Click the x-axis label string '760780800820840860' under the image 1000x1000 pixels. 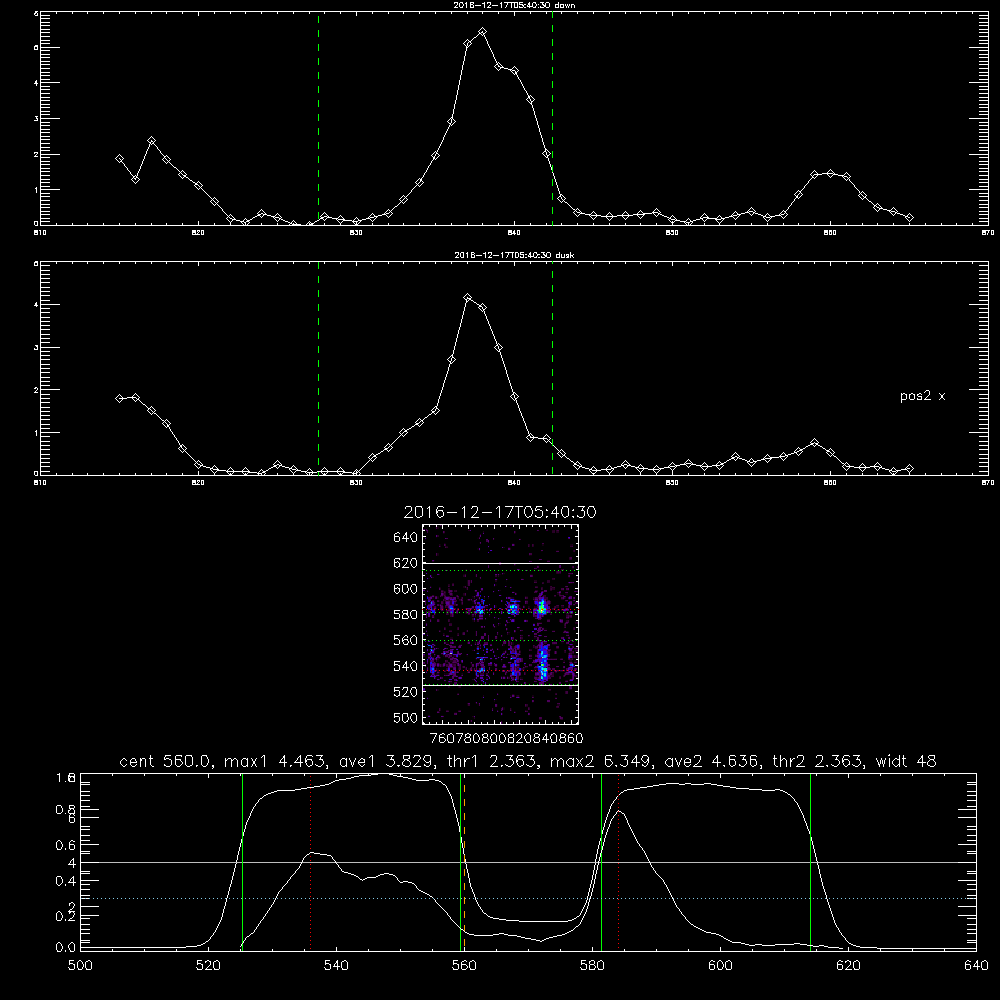click(x=506, y=738)
